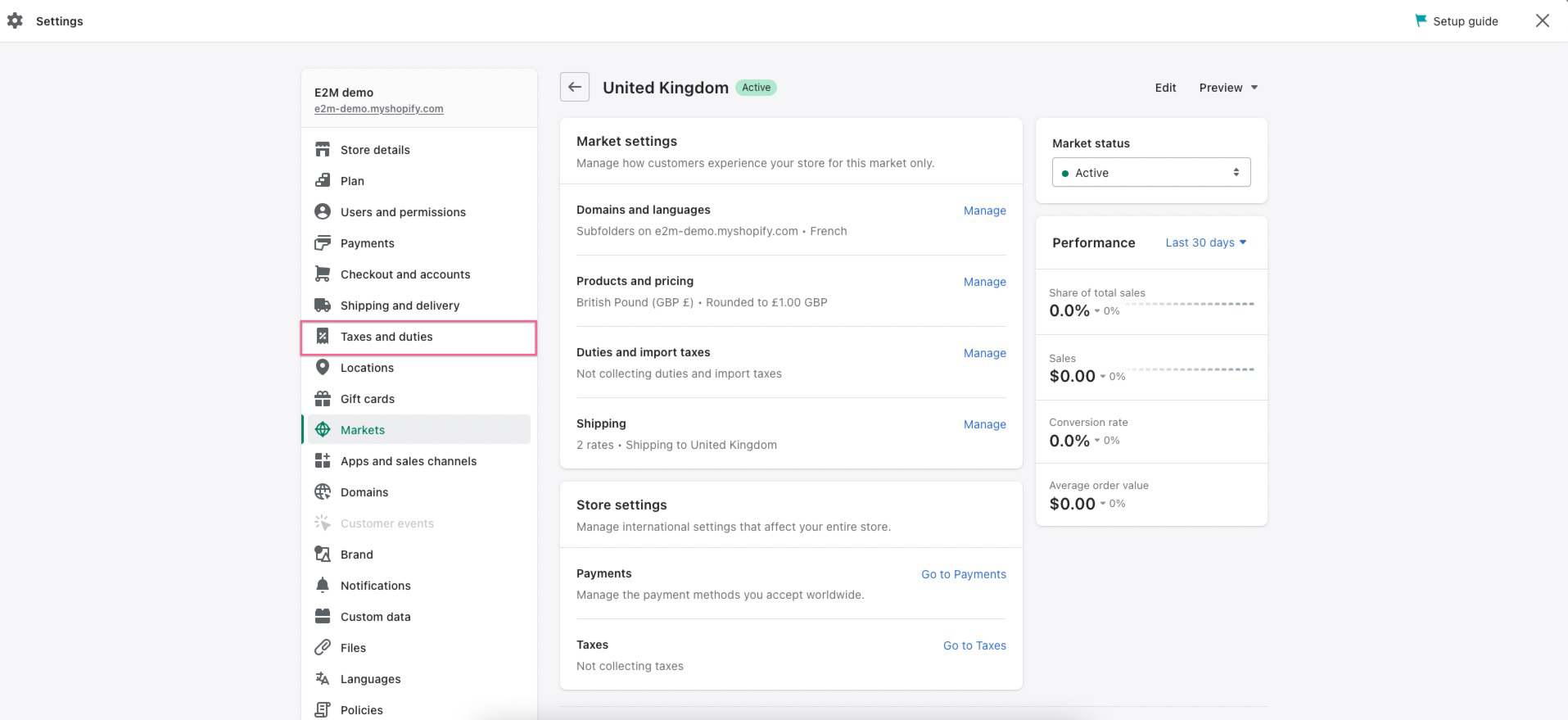The width and height of the screenshot is (1568, 720).
Task: Open Languages in the settings sidebar
Action: coord(370,679)
